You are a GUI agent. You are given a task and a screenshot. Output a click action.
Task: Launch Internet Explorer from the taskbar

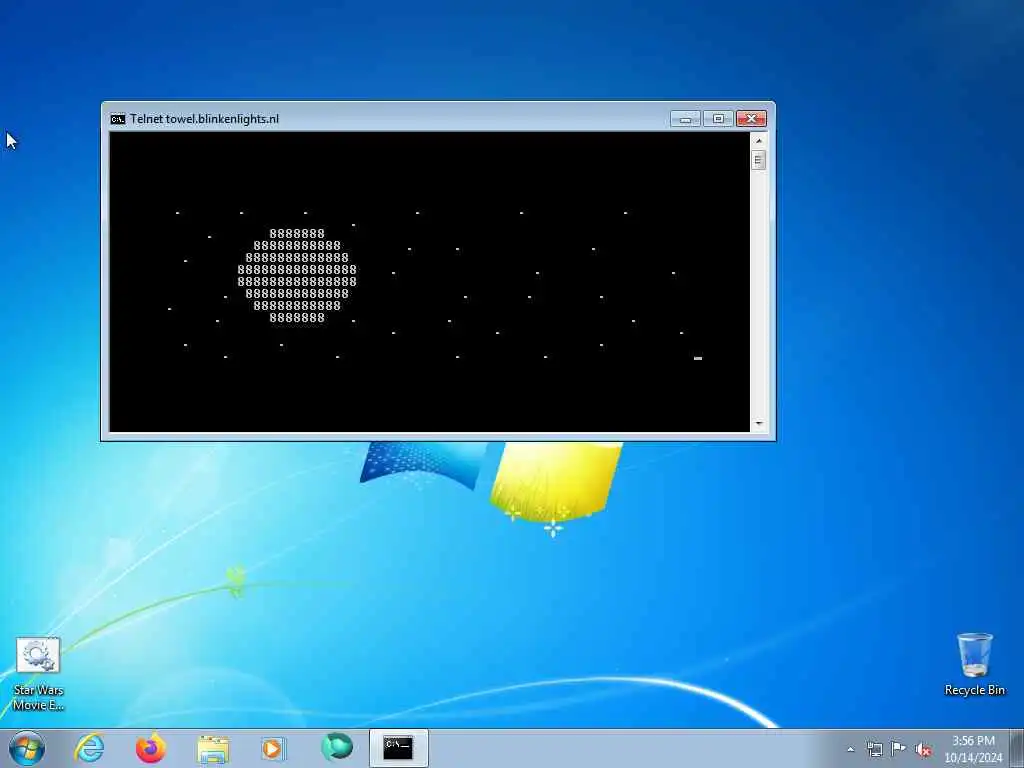(89, 748)
